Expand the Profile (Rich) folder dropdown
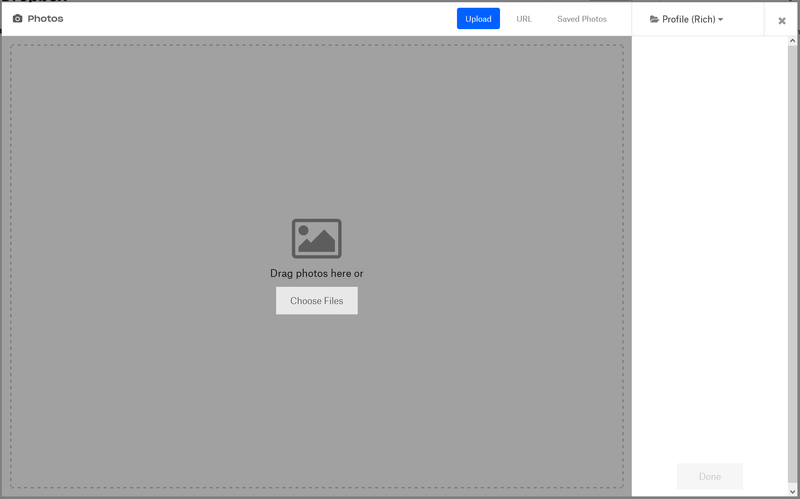This screenshot has width=800, height=499. pyautogui.click(x=686, y=19)
